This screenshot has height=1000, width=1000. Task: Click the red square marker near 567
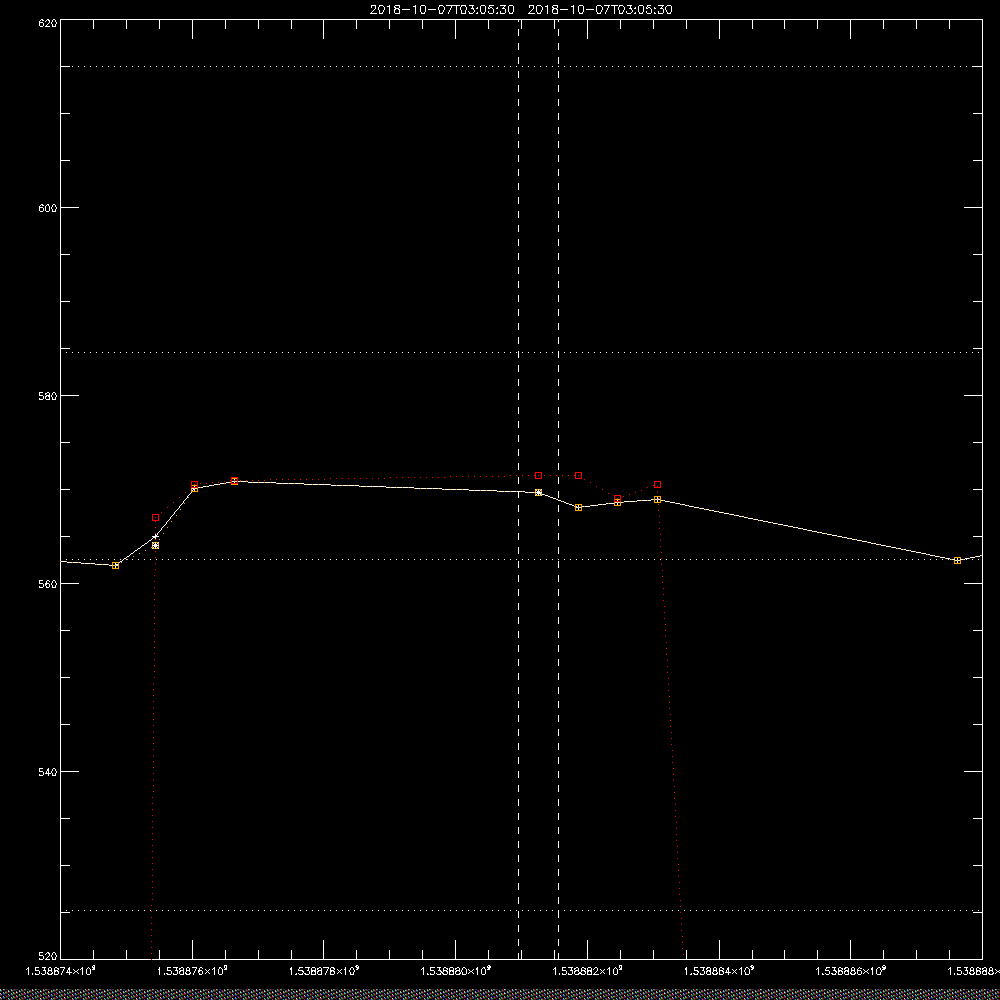point(156,517)
